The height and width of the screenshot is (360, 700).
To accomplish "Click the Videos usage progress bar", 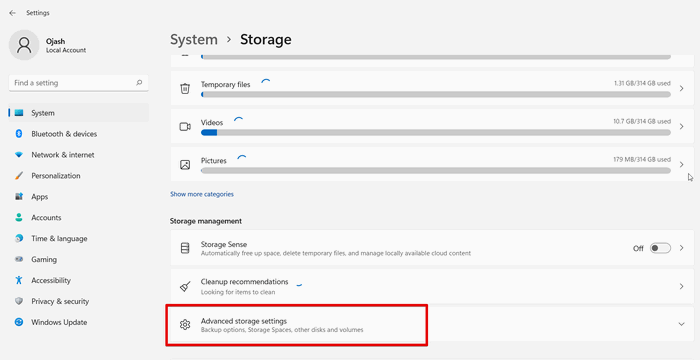I will [x=436, y=133].
